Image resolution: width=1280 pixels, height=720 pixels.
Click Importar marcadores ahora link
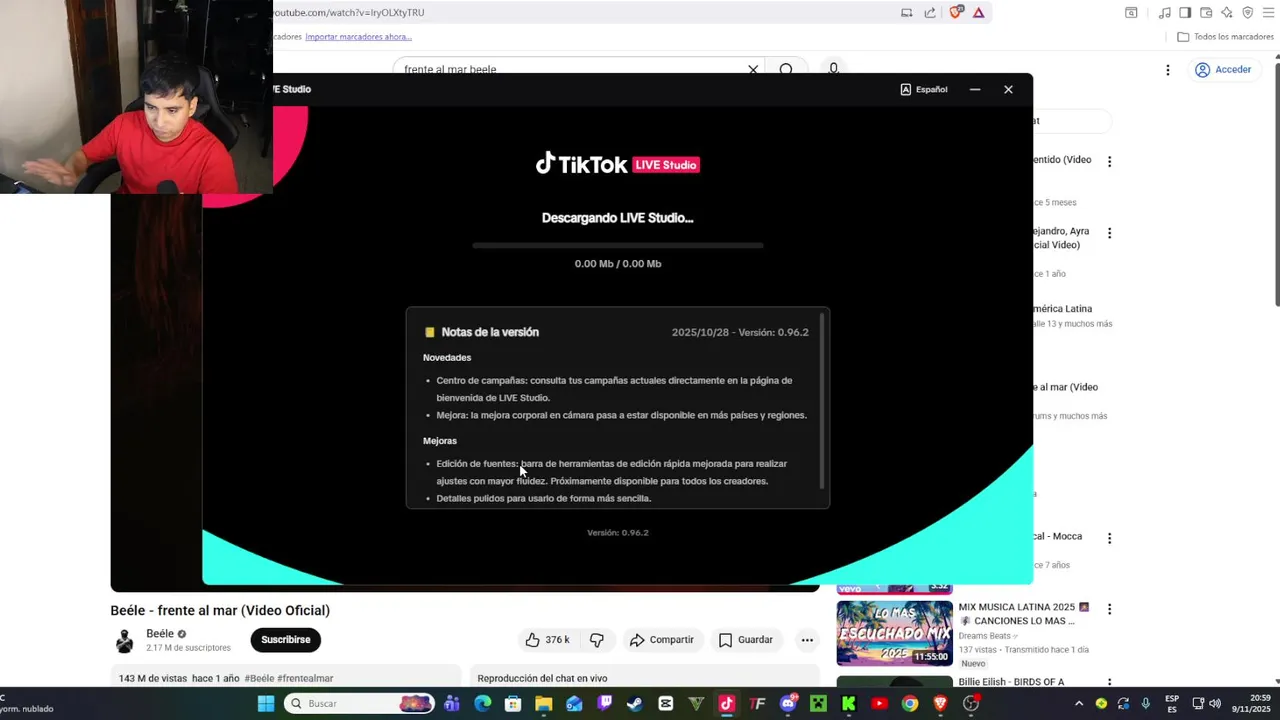(358, 37)
